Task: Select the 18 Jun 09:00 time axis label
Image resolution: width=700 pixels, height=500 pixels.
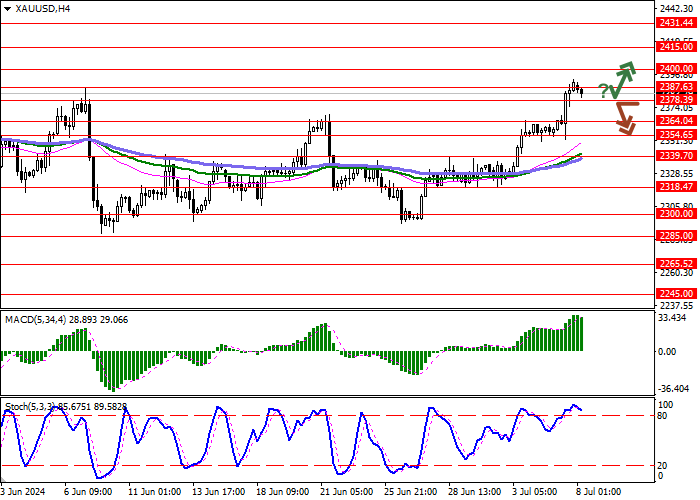Action: pyautogui.click(x=283, y=492)
